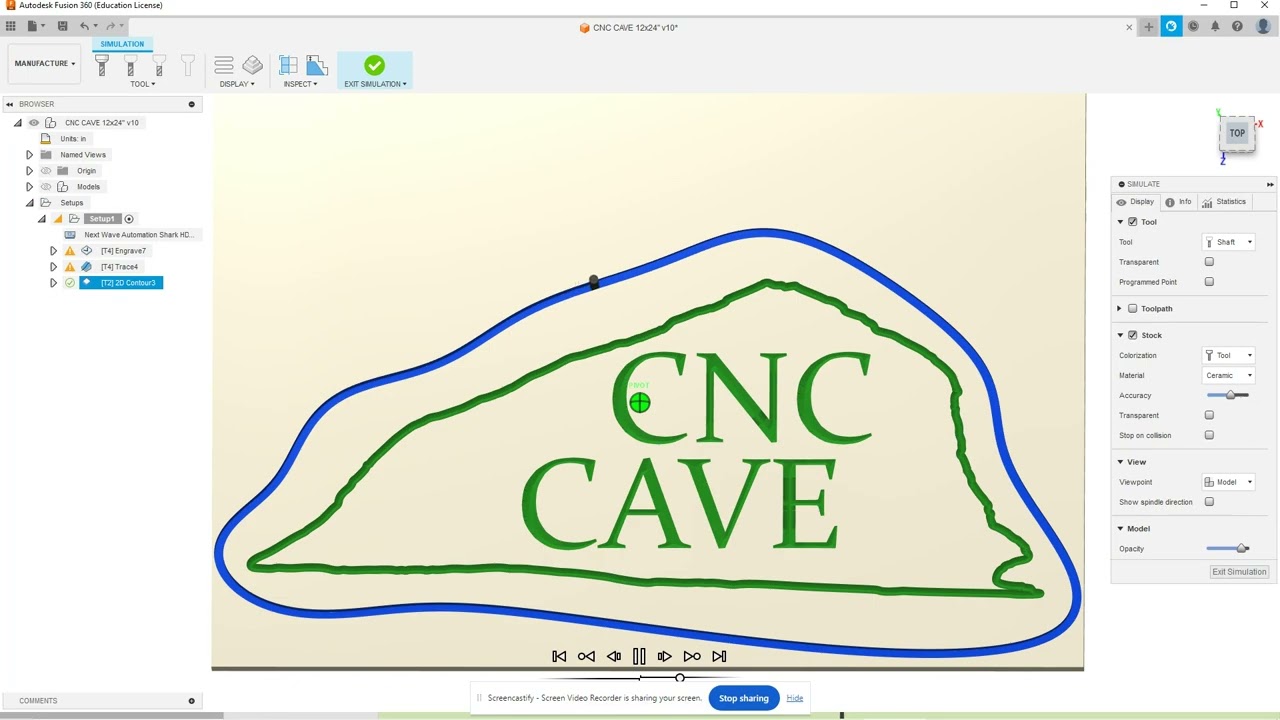
Task: Enable Show spindle direction checkbox
Action: [x=1209, y=502]
